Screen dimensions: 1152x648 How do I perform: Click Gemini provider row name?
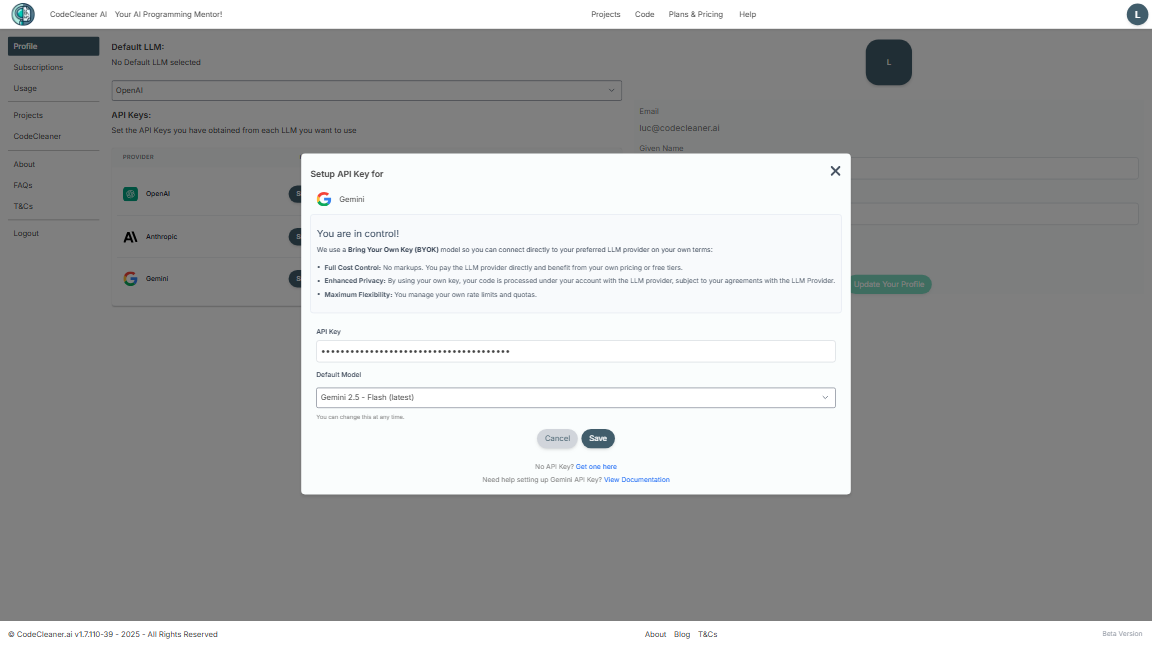[157, 278]
